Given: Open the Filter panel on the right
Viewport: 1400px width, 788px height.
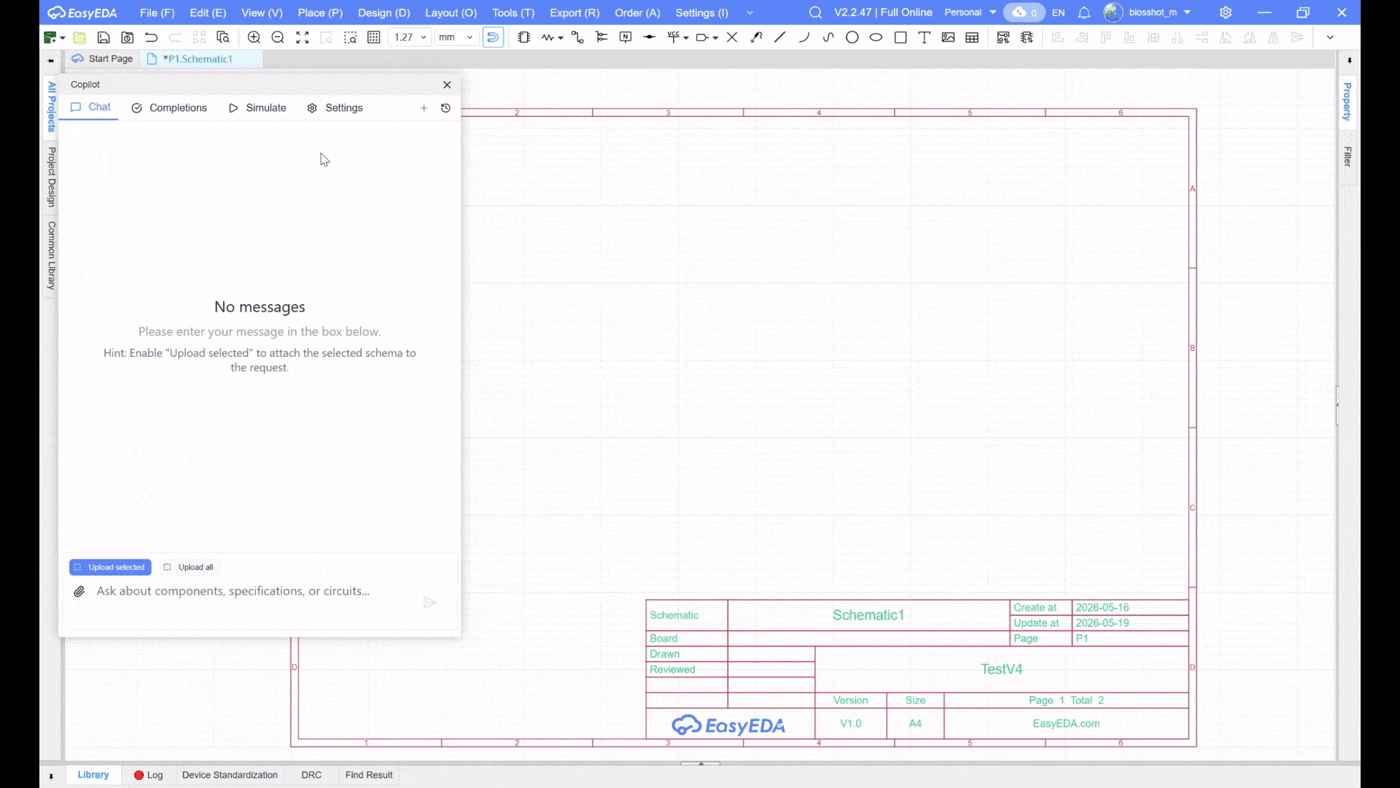Looking at the screenshot, I should coord(1348,156).
